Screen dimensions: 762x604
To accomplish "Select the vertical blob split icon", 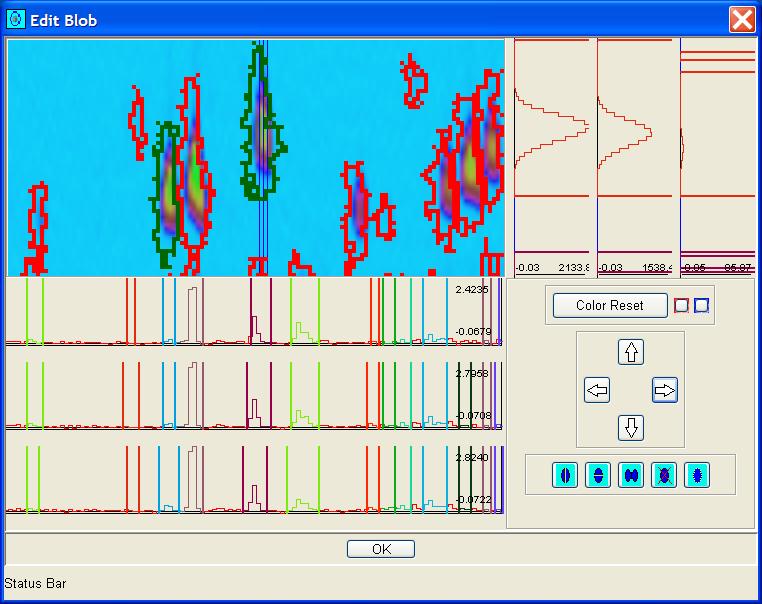I will (x=566, y=475).
